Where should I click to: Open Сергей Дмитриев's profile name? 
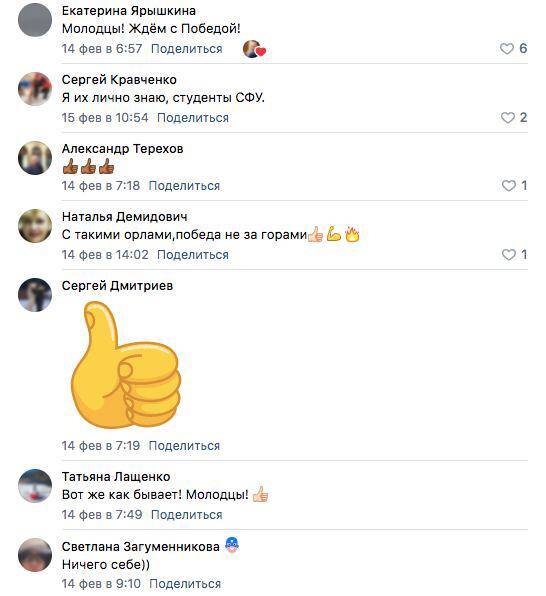pos(117,286)
